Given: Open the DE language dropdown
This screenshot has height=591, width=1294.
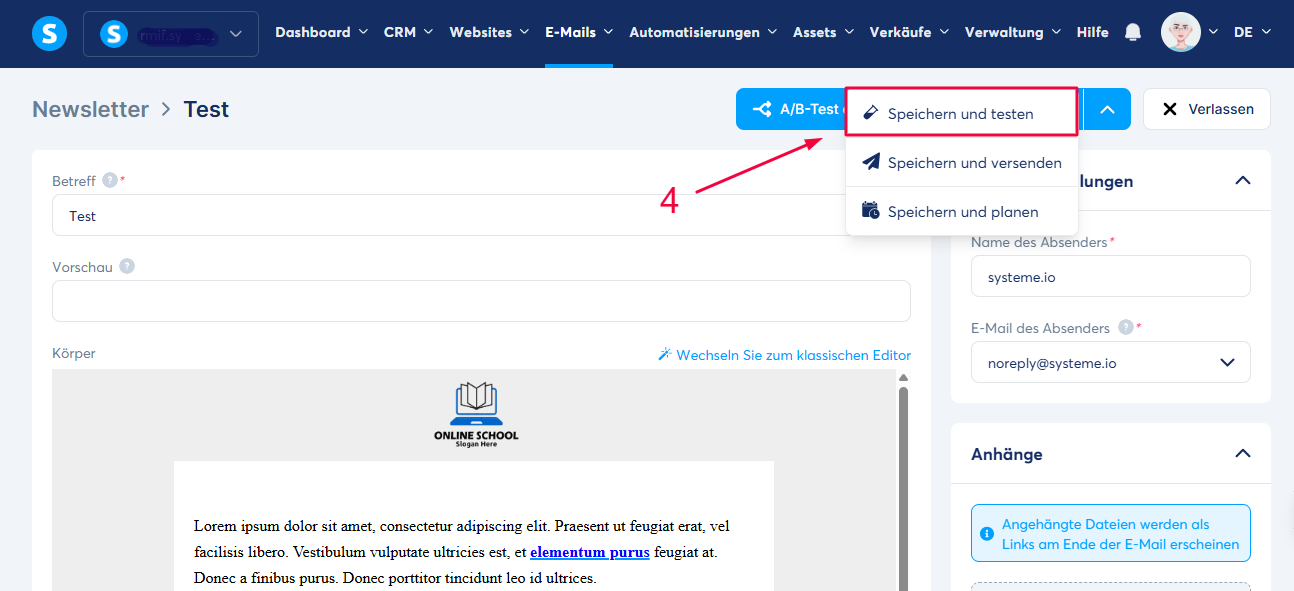Looking at the screenshot, I should click(1252, 32).
